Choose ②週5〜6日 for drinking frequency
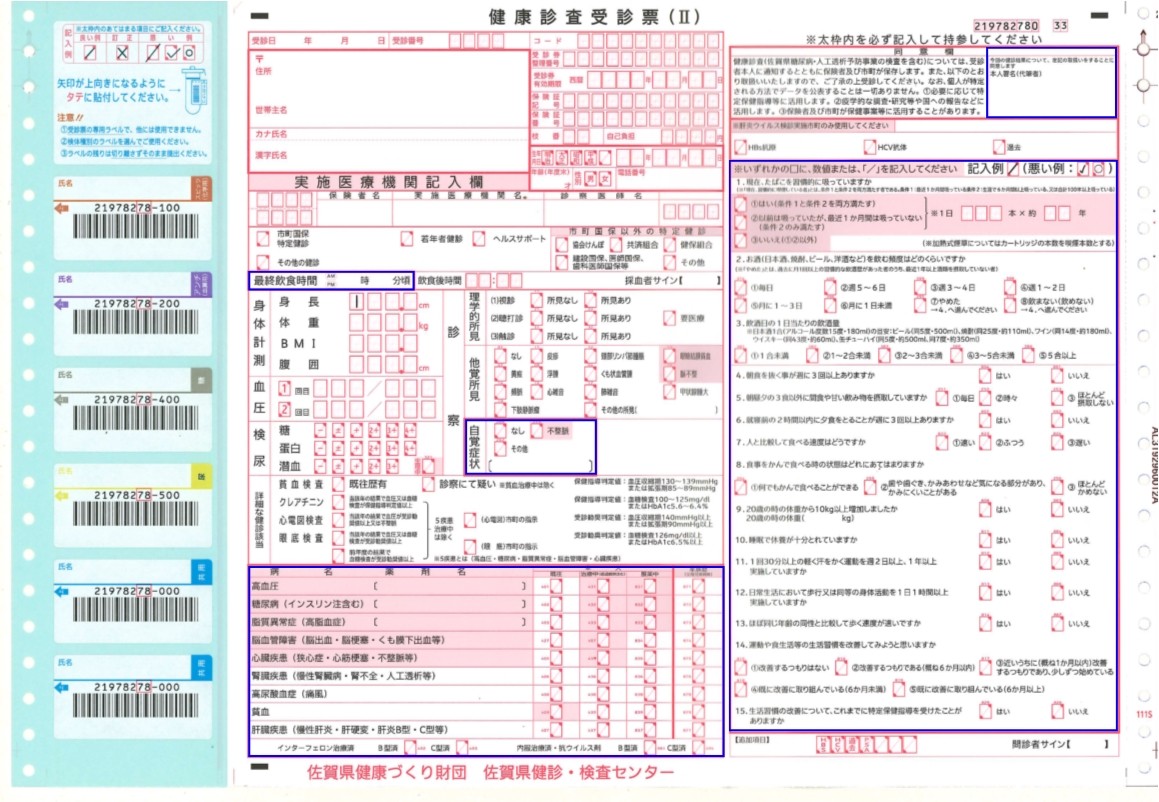 830,287
